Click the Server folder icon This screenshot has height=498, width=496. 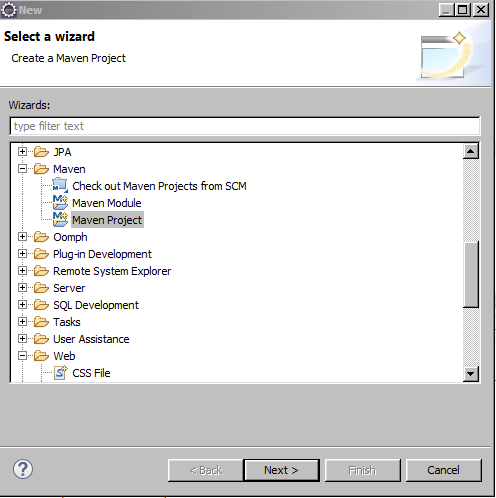click(41, 288)
